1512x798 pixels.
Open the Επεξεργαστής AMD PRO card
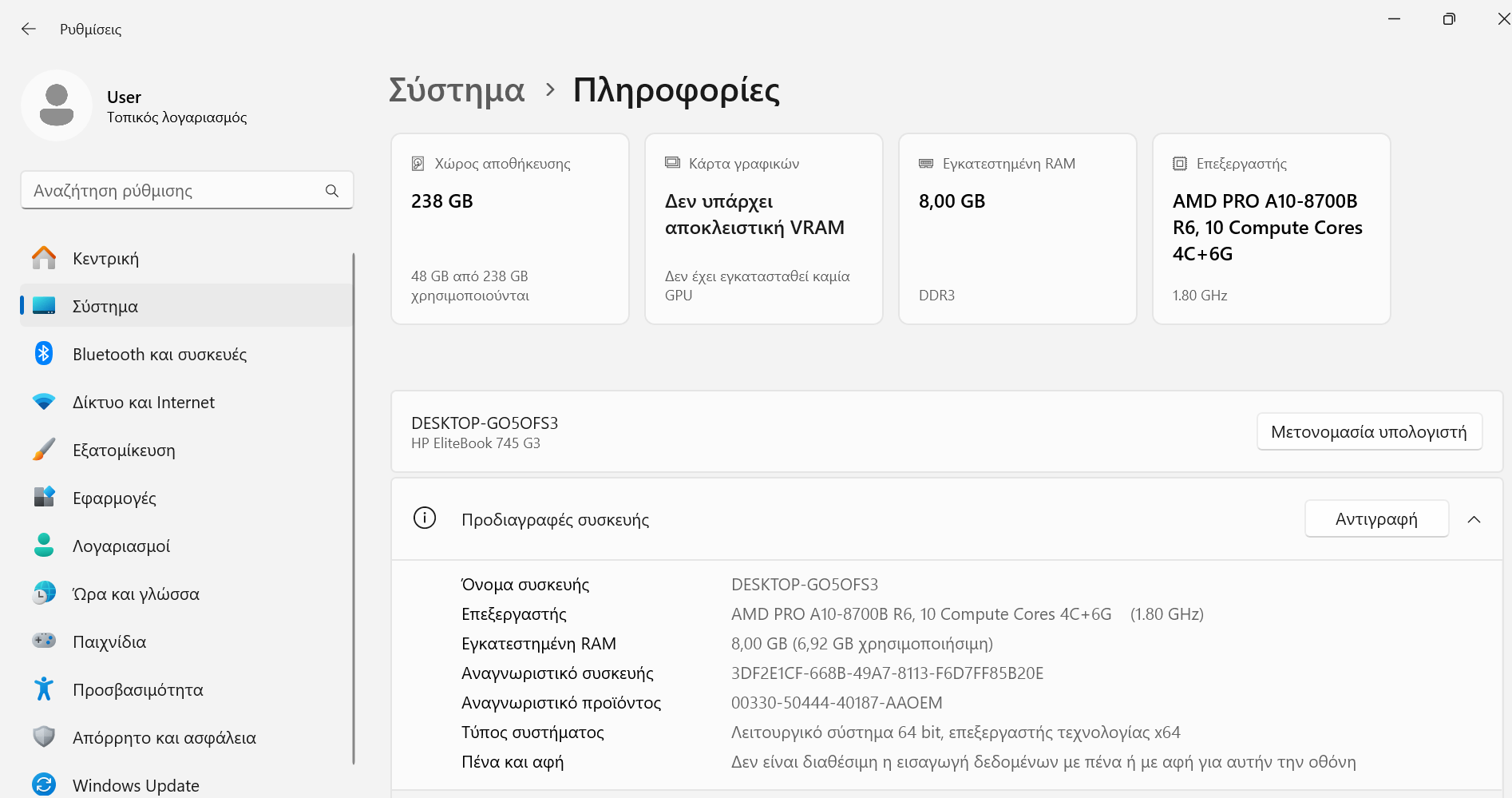[x=1272, y=229]
